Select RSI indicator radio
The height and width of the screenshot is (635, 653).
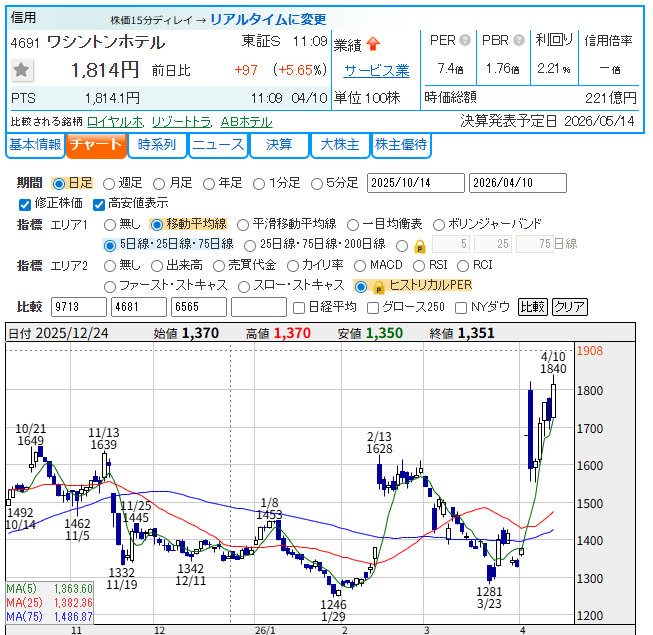click(x=419, y=266)
